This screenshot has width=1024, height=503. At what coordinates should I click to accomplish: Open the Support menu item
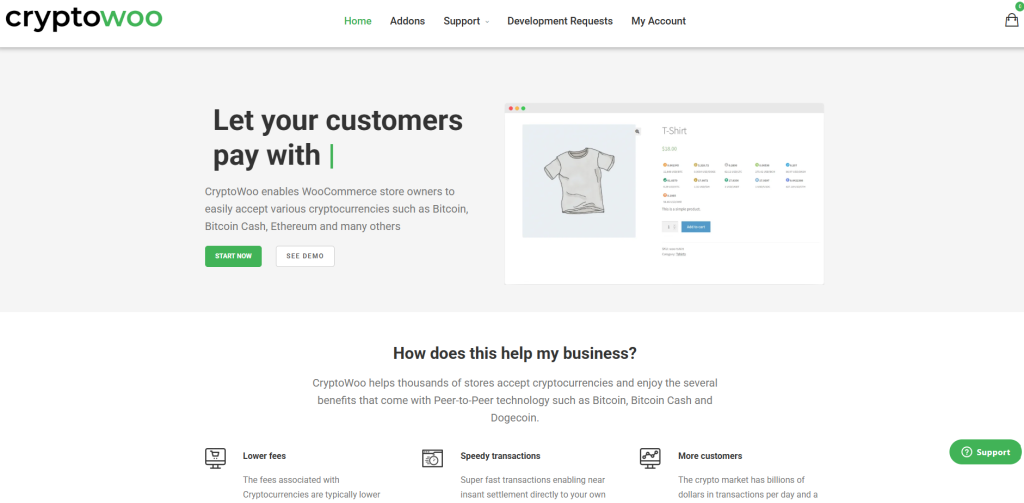[462, 21]
